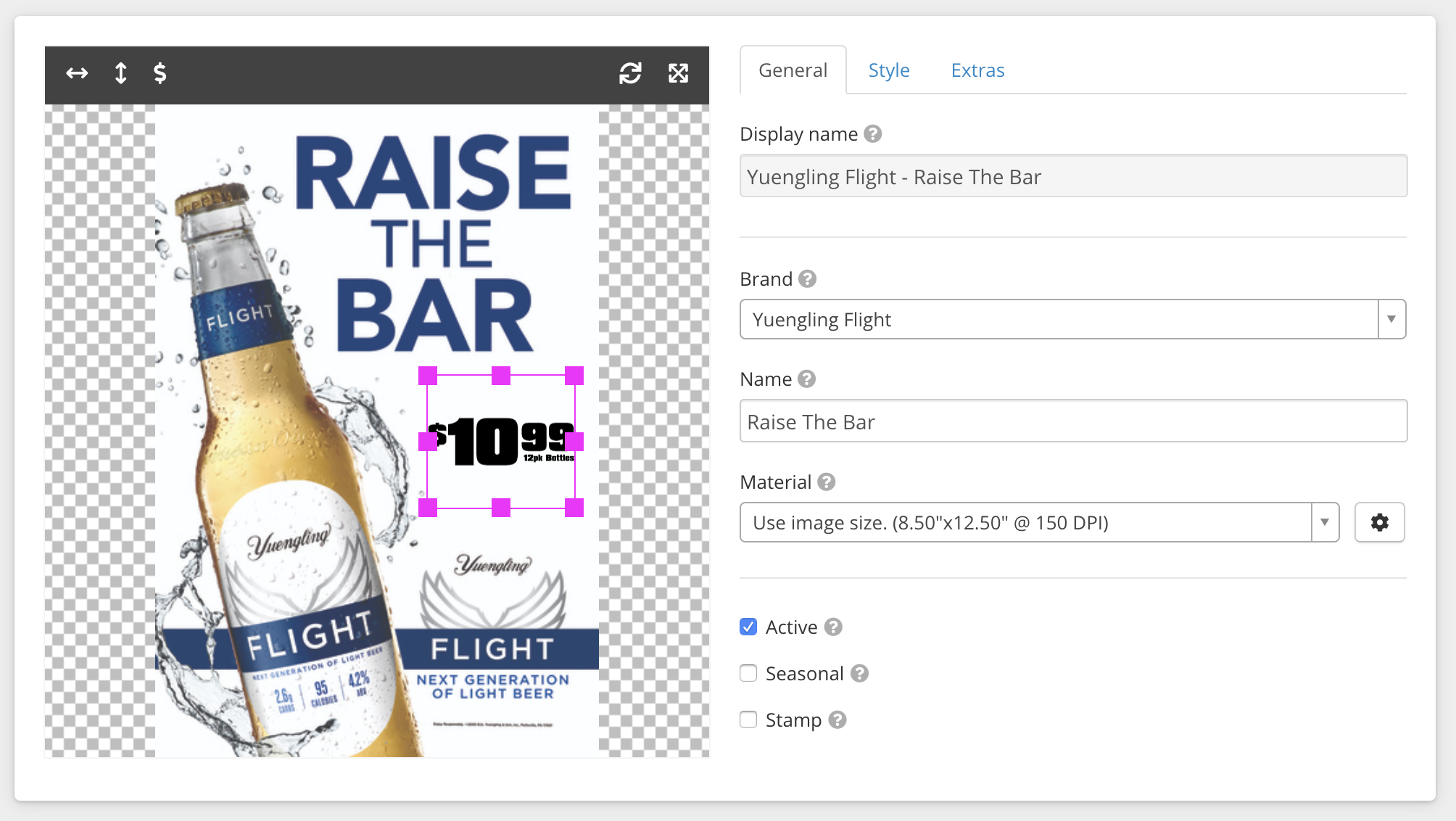Click the Name input field
This screenshot has height=821, width=1456.
point(1073,421)
